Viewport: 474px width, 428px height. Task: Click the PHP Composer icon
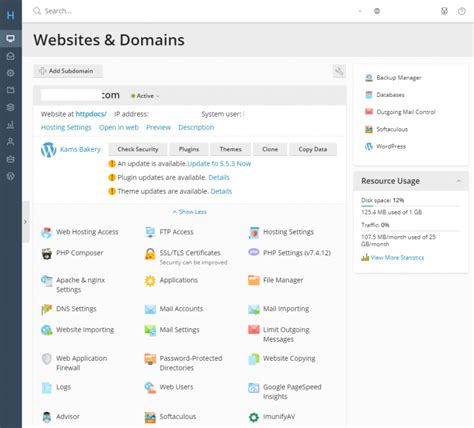point(47,254)
